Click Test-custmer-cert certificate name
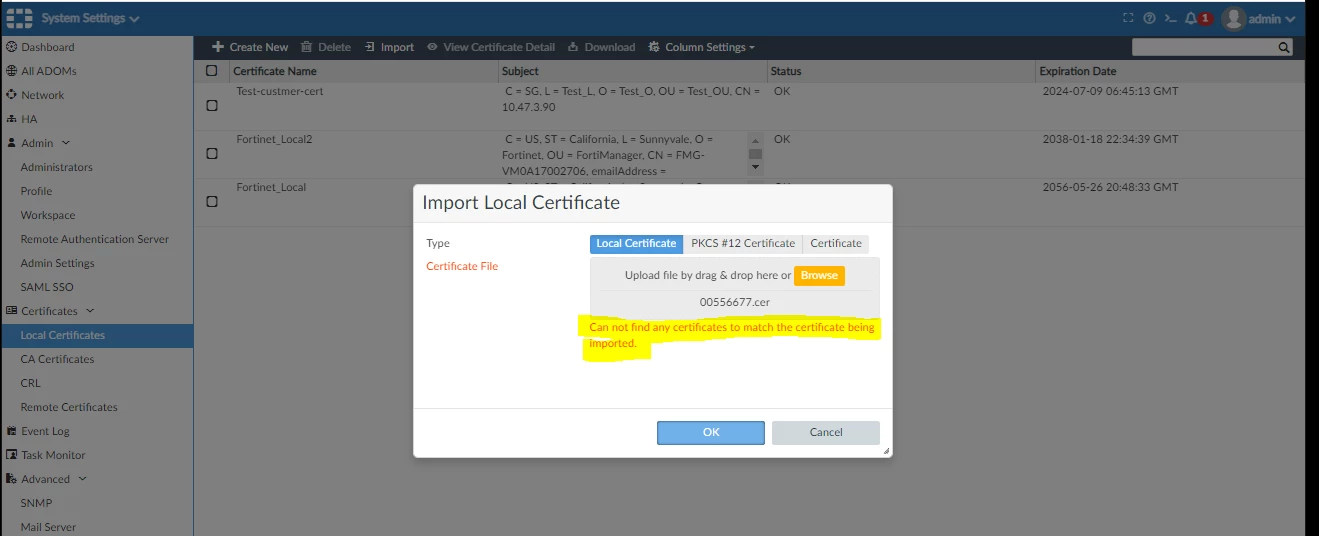1319x536 pixels. pos(280,91)
